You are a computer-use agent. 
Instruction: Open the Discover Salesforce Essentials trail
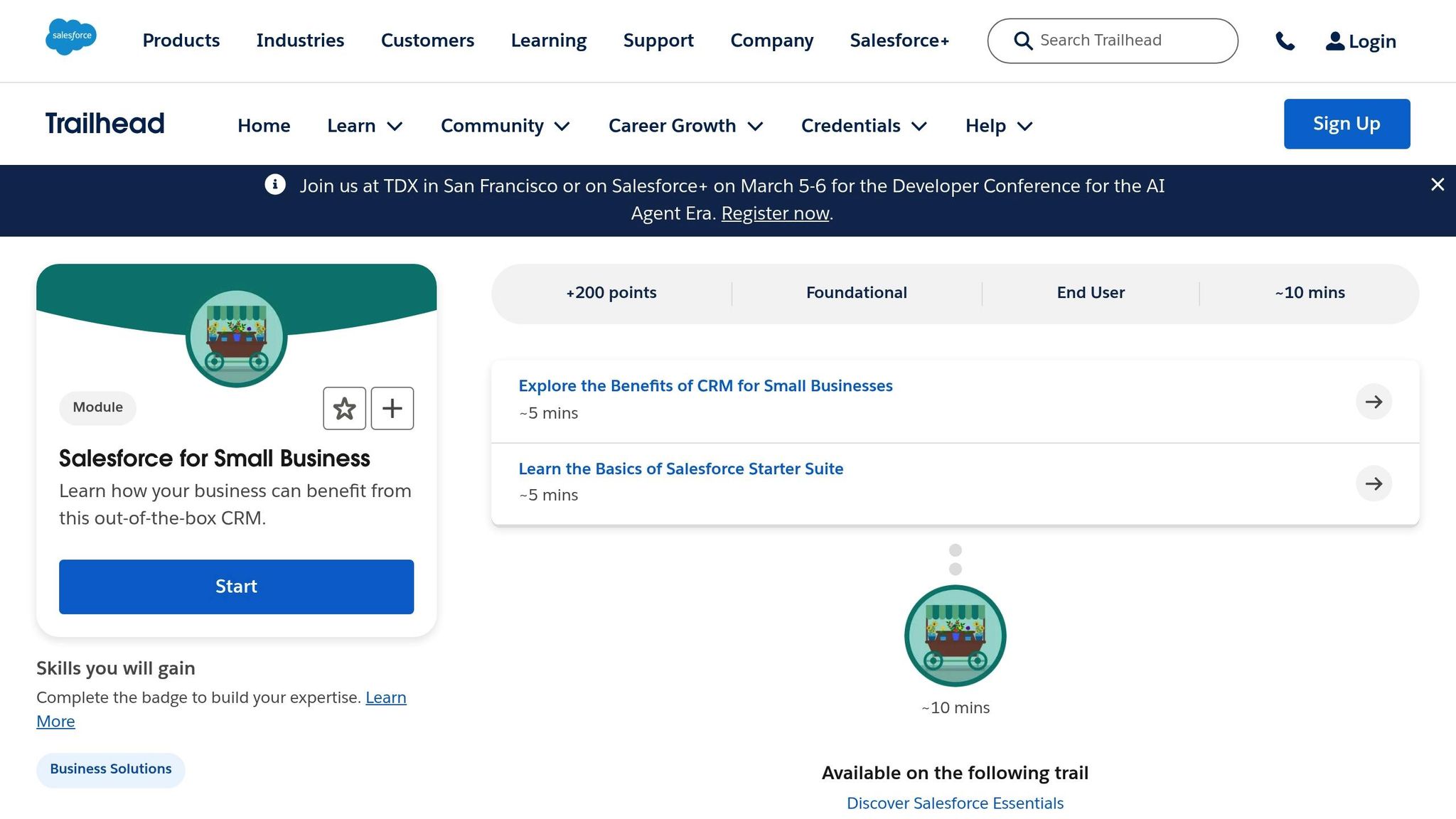point(955,803)
